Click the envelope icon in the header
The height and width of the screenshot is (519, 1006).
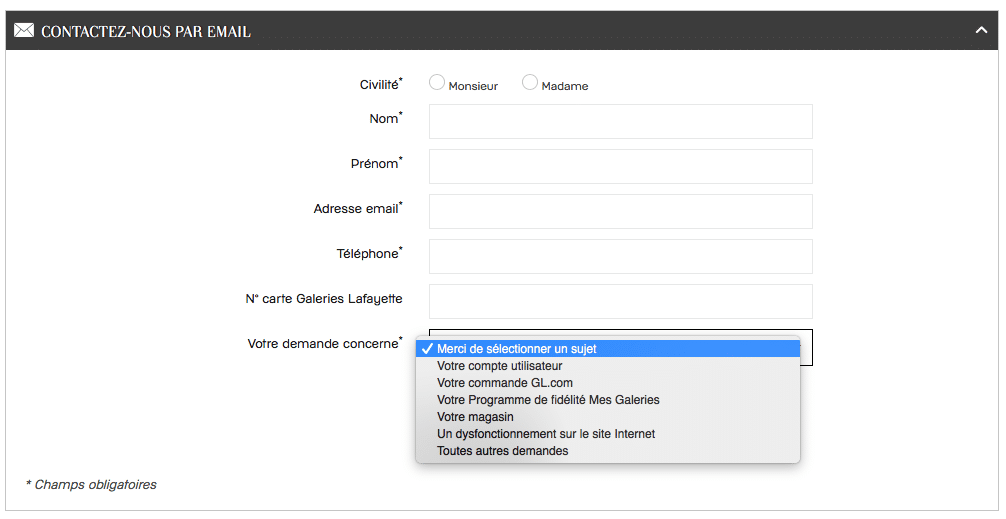tap(23, 31)
